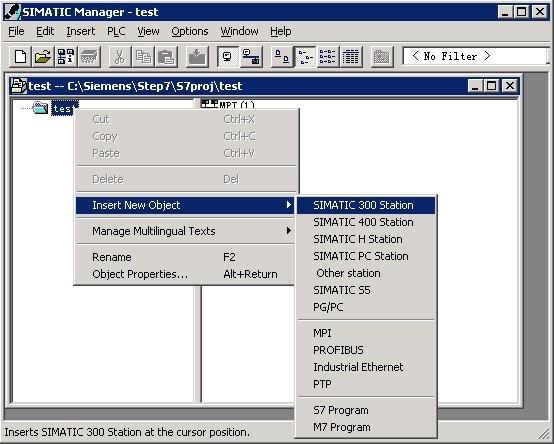
Task: Click the S7 Memory Card icon
Action: tap(89, 57)
